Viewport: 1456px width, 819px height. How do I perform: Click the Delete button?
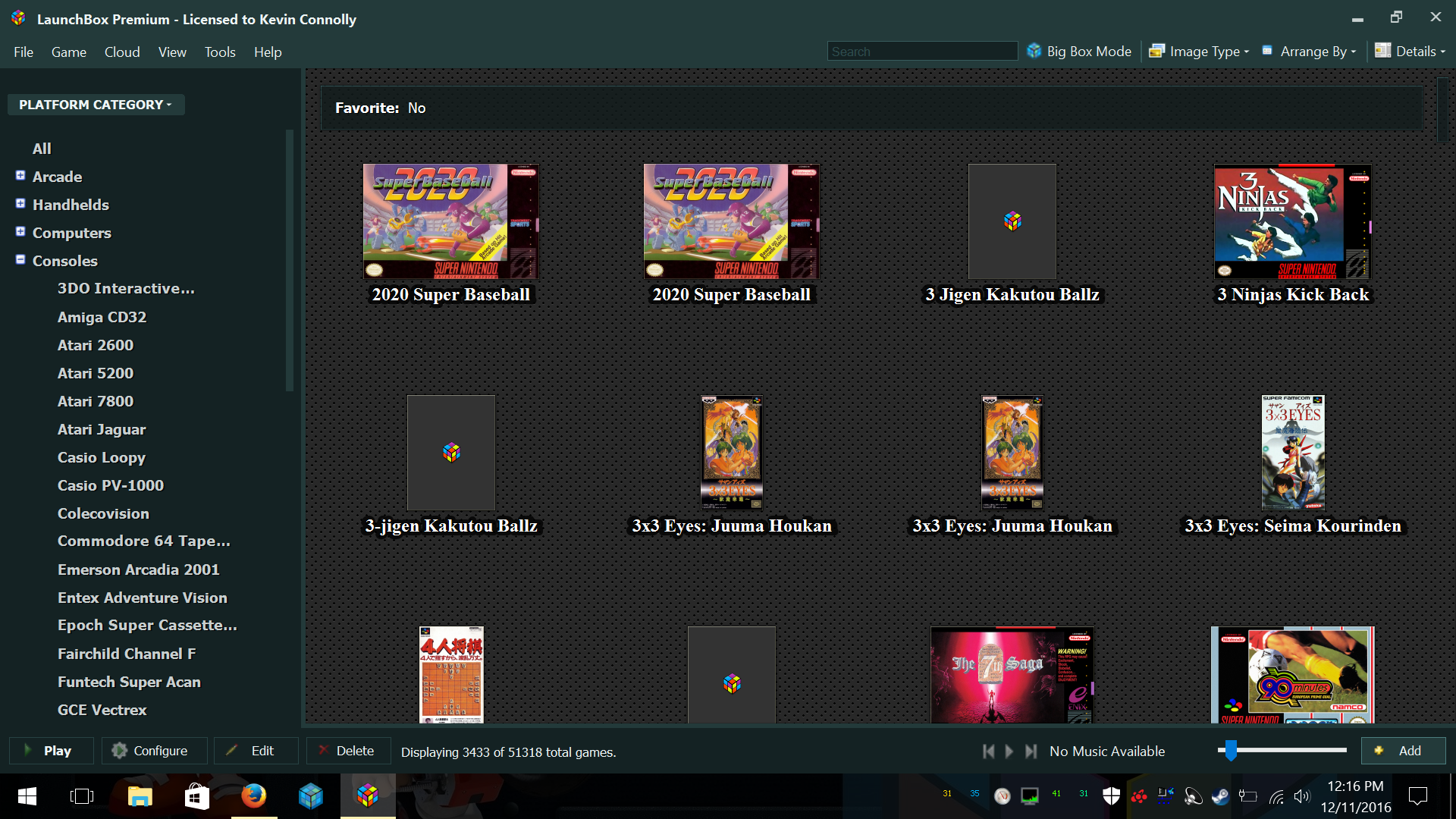(348, 751)
